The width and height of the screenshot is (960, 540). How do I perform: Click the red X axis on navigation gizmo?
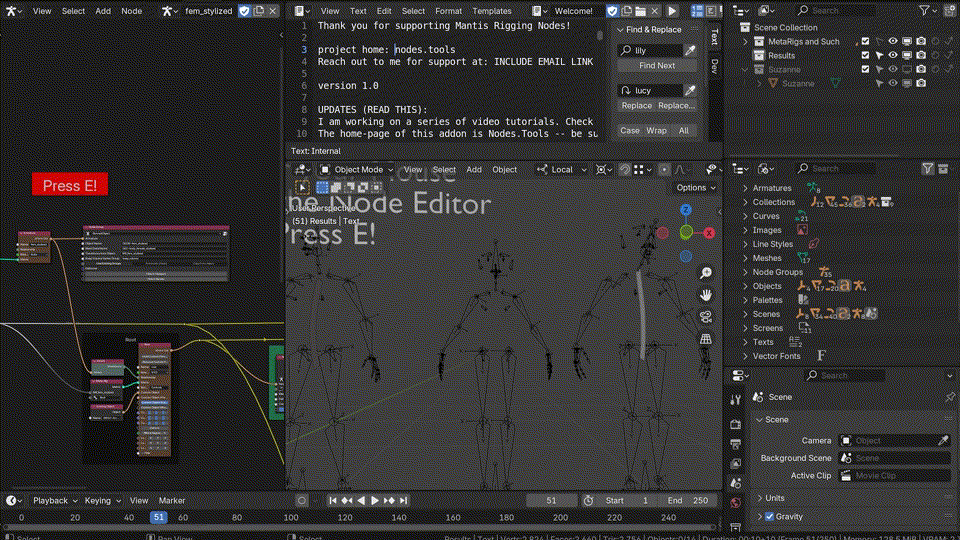coord(709,233)
